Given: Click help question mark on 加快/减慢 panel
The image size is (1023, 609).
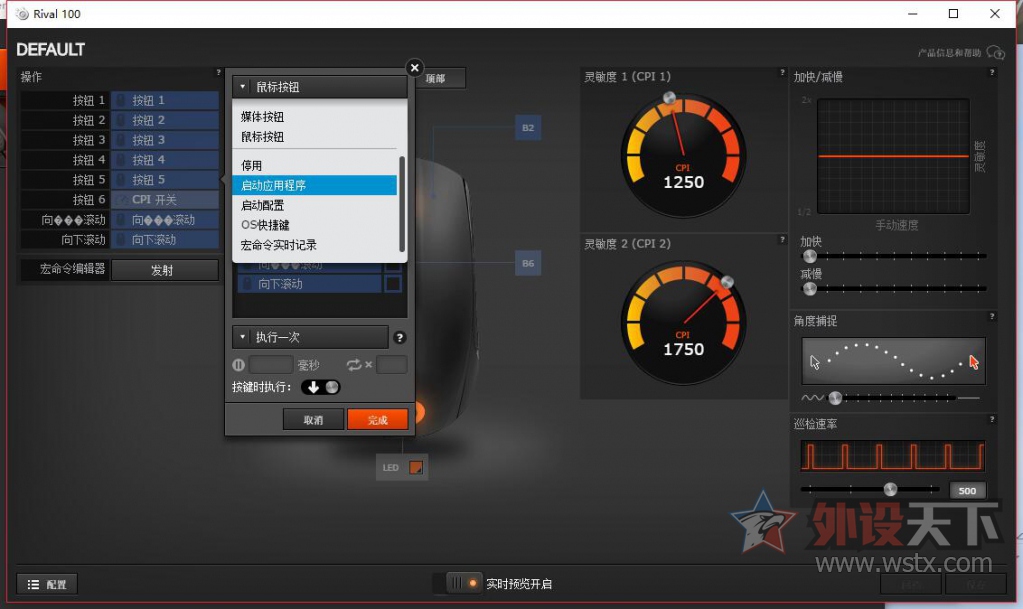Looking at the screenshot, I should point(991,73).
